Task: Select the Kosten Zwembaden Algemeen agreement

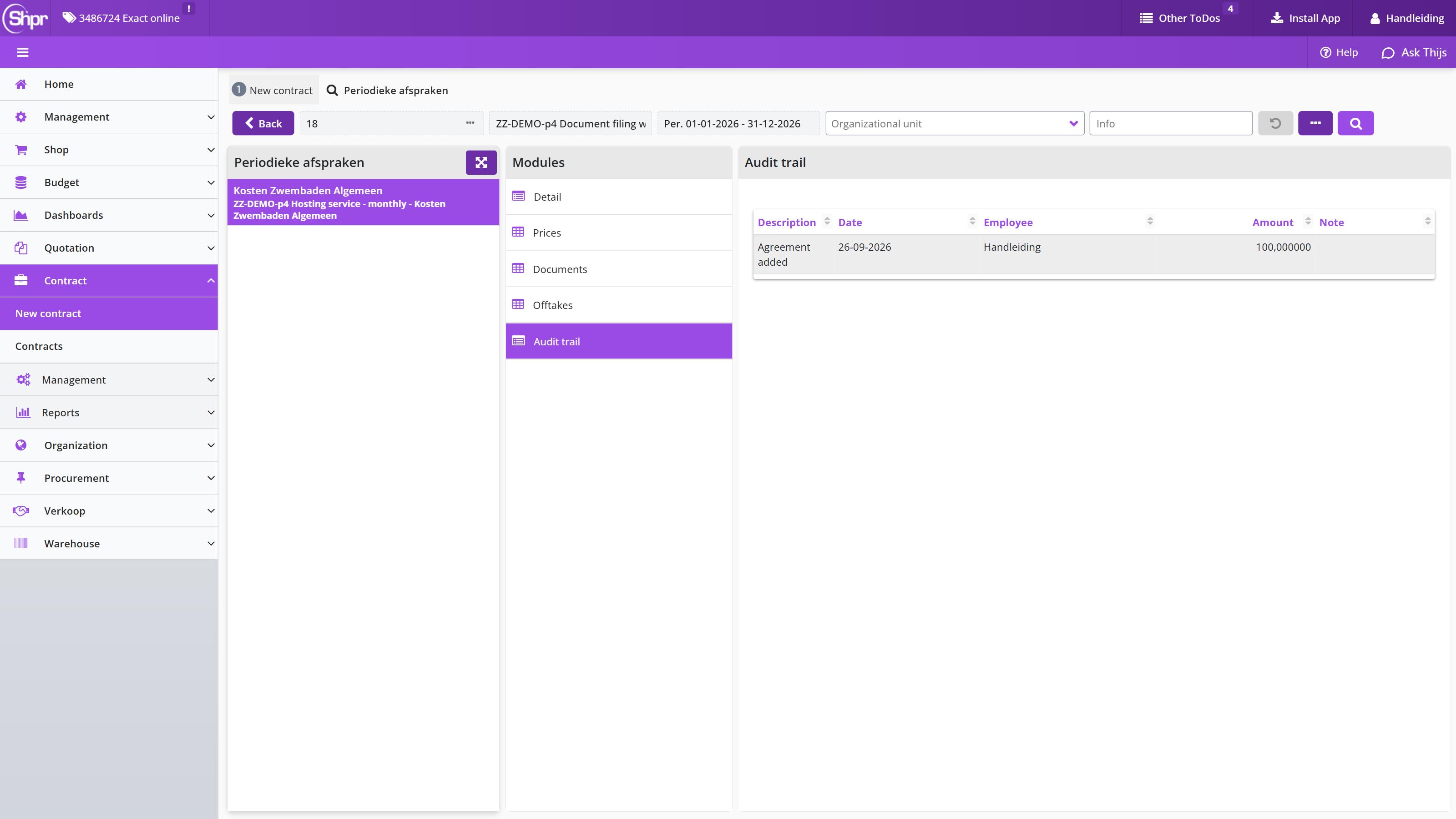Action: pyautogui.click(x=363, y=202)
